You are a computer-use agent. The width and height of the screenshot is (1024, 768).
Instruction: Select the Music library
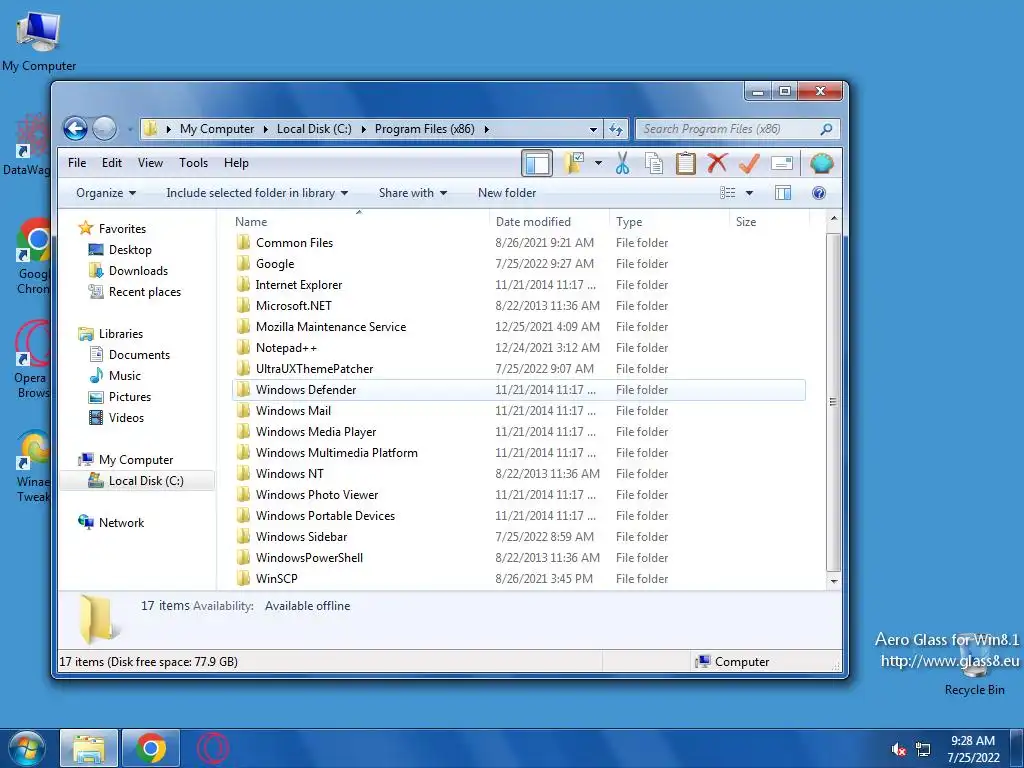point(125,376)
